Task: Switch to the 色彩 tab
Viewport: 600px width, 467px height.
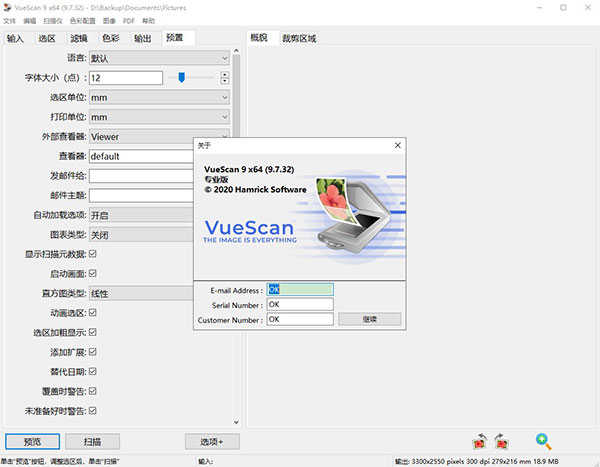Action: [111, 38]
